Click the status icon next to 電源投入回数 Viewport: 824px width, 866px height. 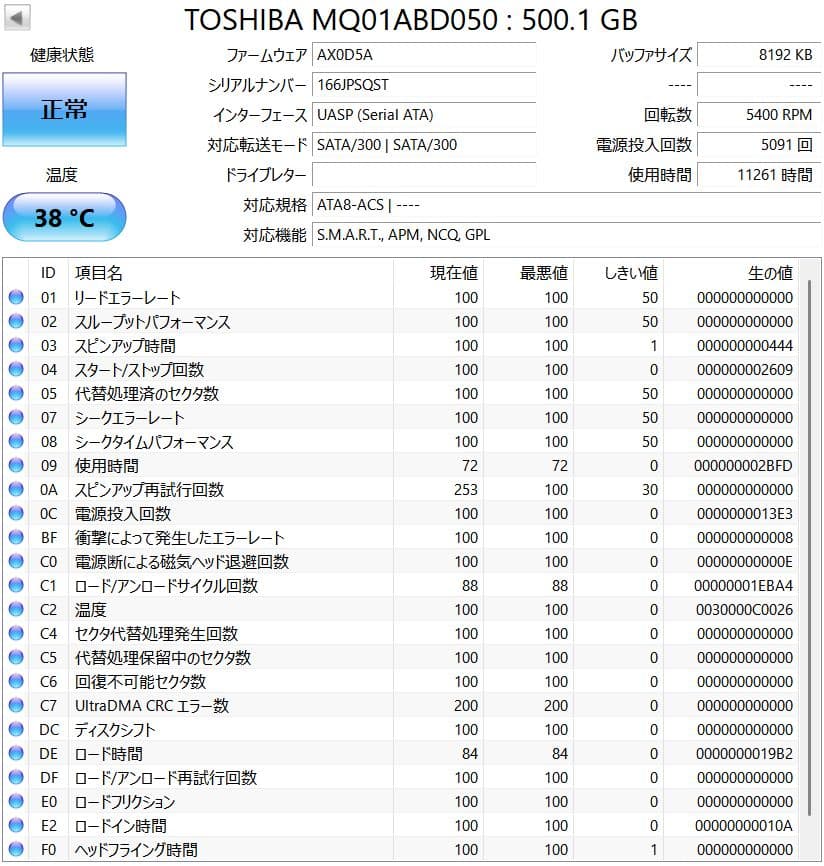pyautogui.click(x=17, y=513)
